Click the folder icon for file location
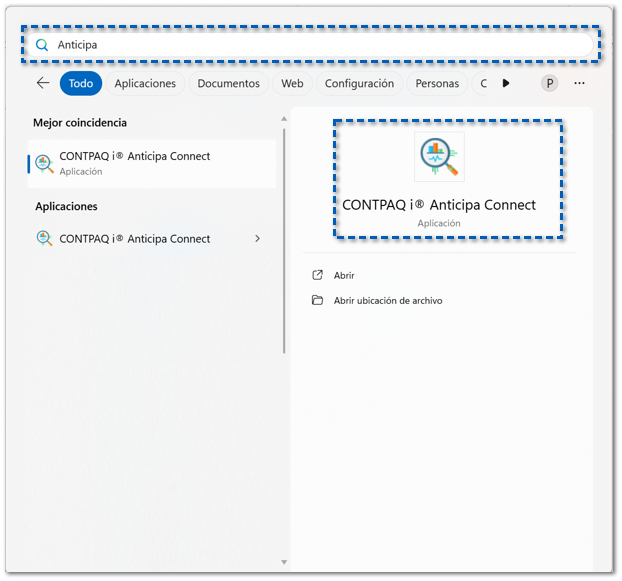The image size is (622, 581). coord(317,300)
